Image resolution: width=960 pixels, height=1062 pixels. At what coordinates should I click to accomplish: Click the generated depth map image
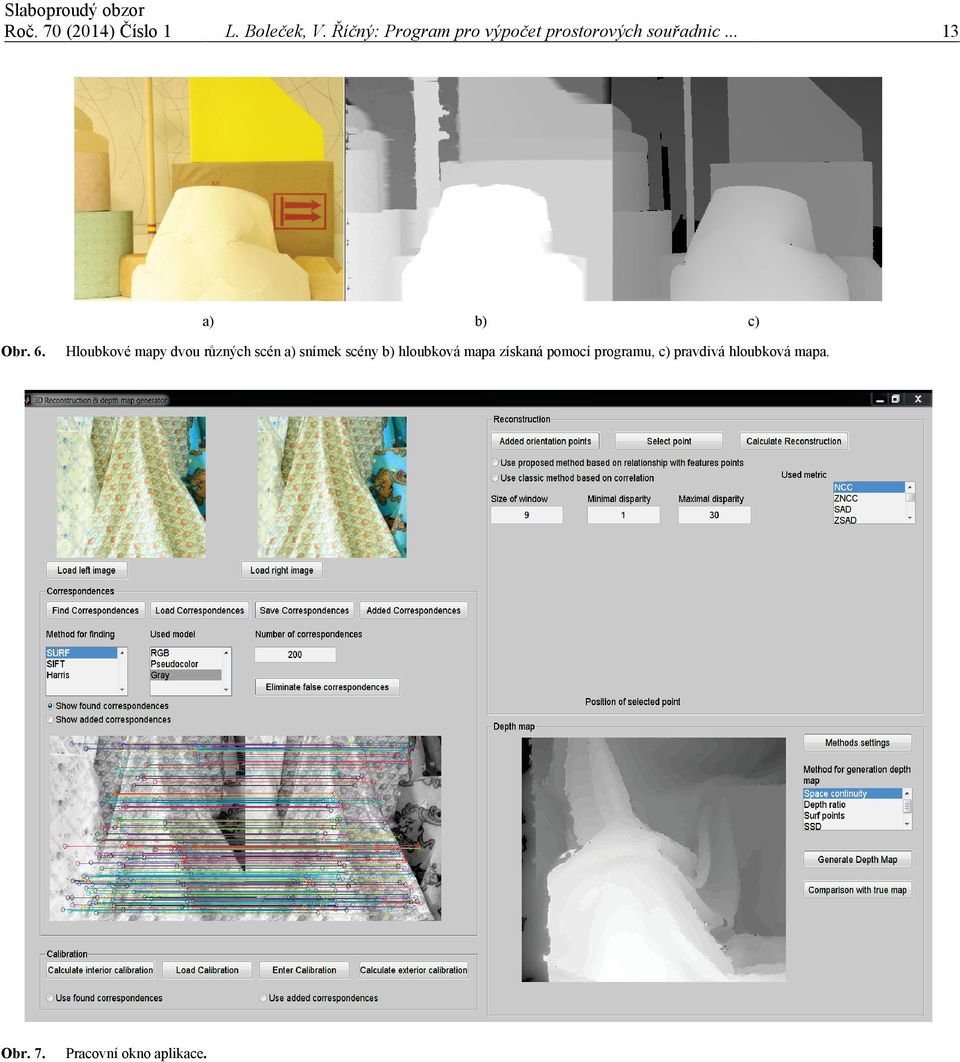click(653, 860)
